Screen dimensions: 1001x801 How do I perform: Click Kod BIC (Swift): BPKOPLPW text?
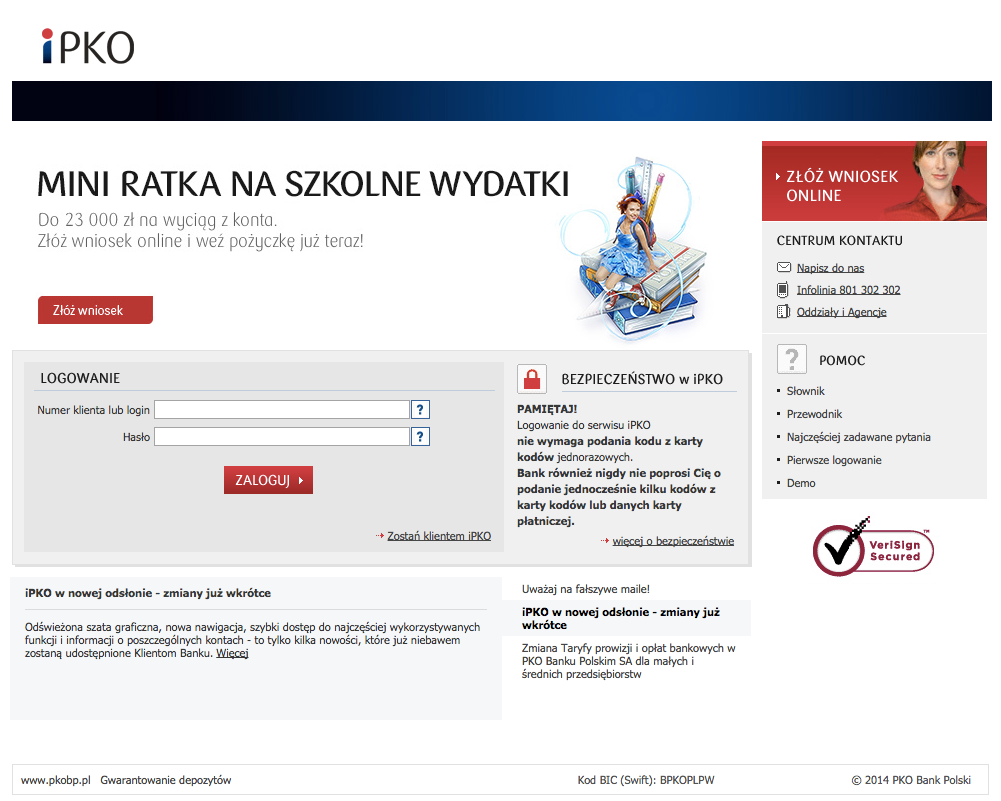(645, 780)
